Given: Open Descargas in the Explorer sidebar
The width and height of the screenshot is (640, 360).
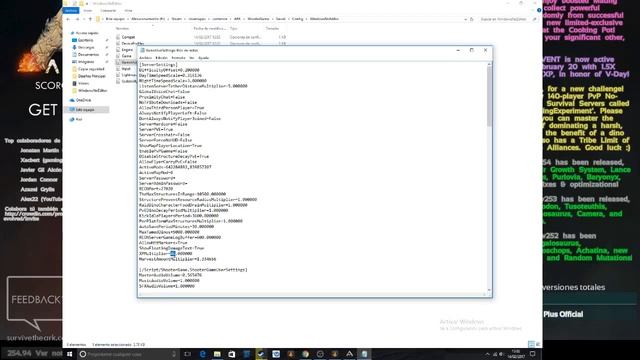Looking at the screenshot, I should click(x=86, y=47).
